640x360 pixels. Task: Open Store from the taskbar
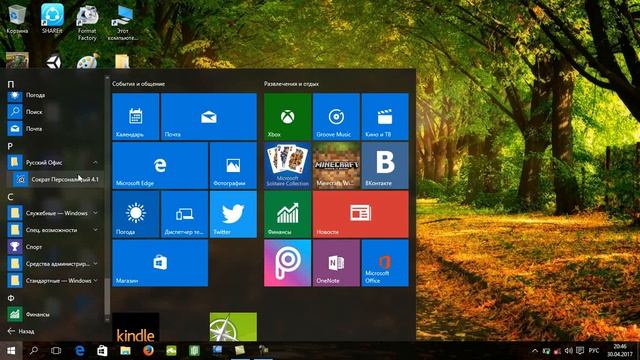102,351
